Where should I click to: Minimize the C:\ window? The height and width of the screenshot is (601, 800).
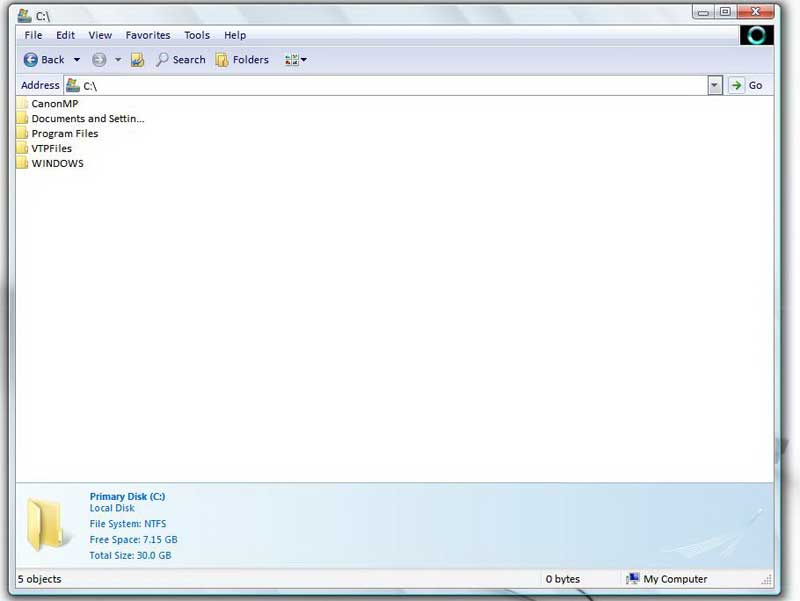coord(703,12)
